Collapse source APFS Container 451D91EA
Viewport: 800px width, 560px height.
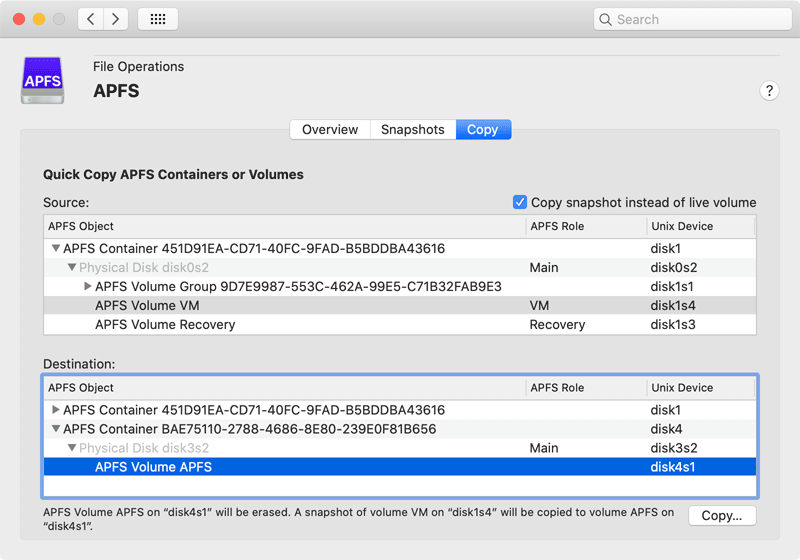(x=56, y=248)
